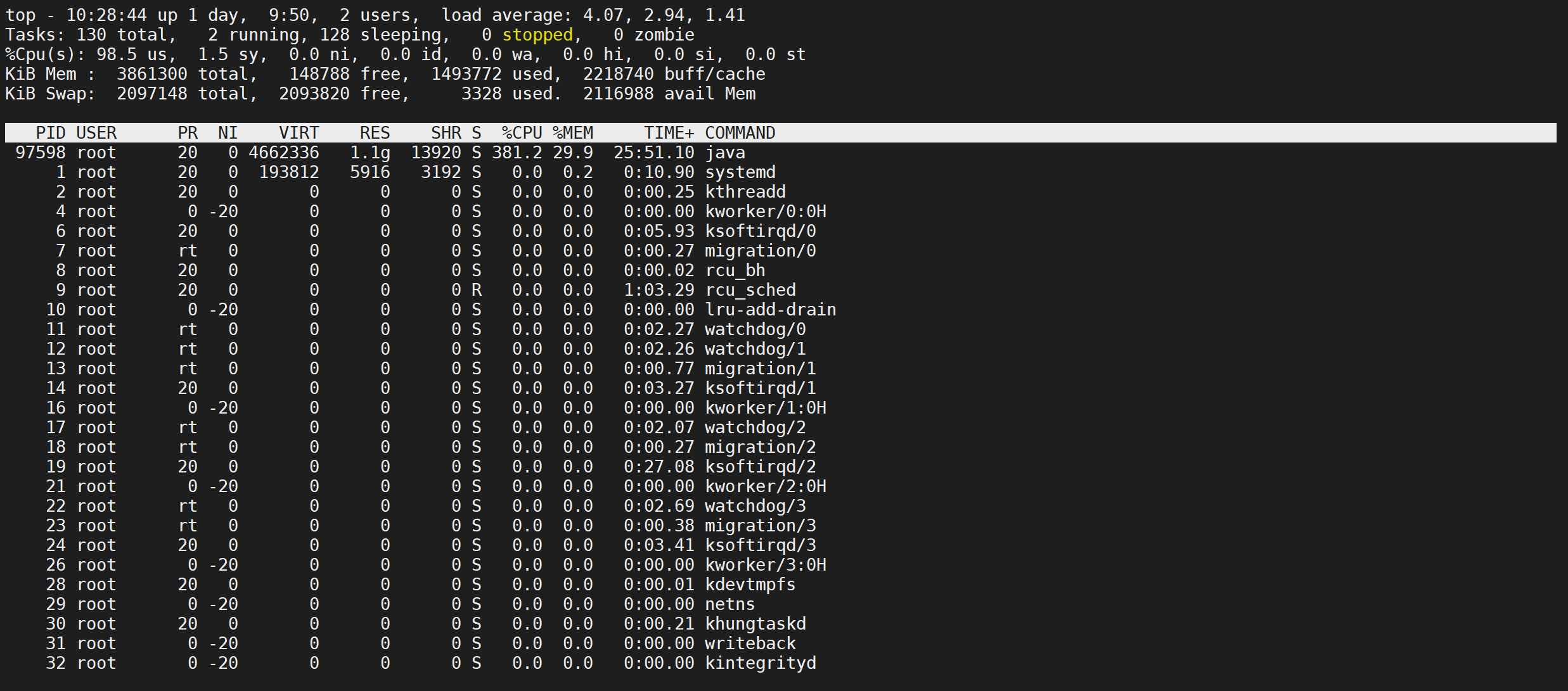
Task: Click the RES column header
Action: point(375,133)
